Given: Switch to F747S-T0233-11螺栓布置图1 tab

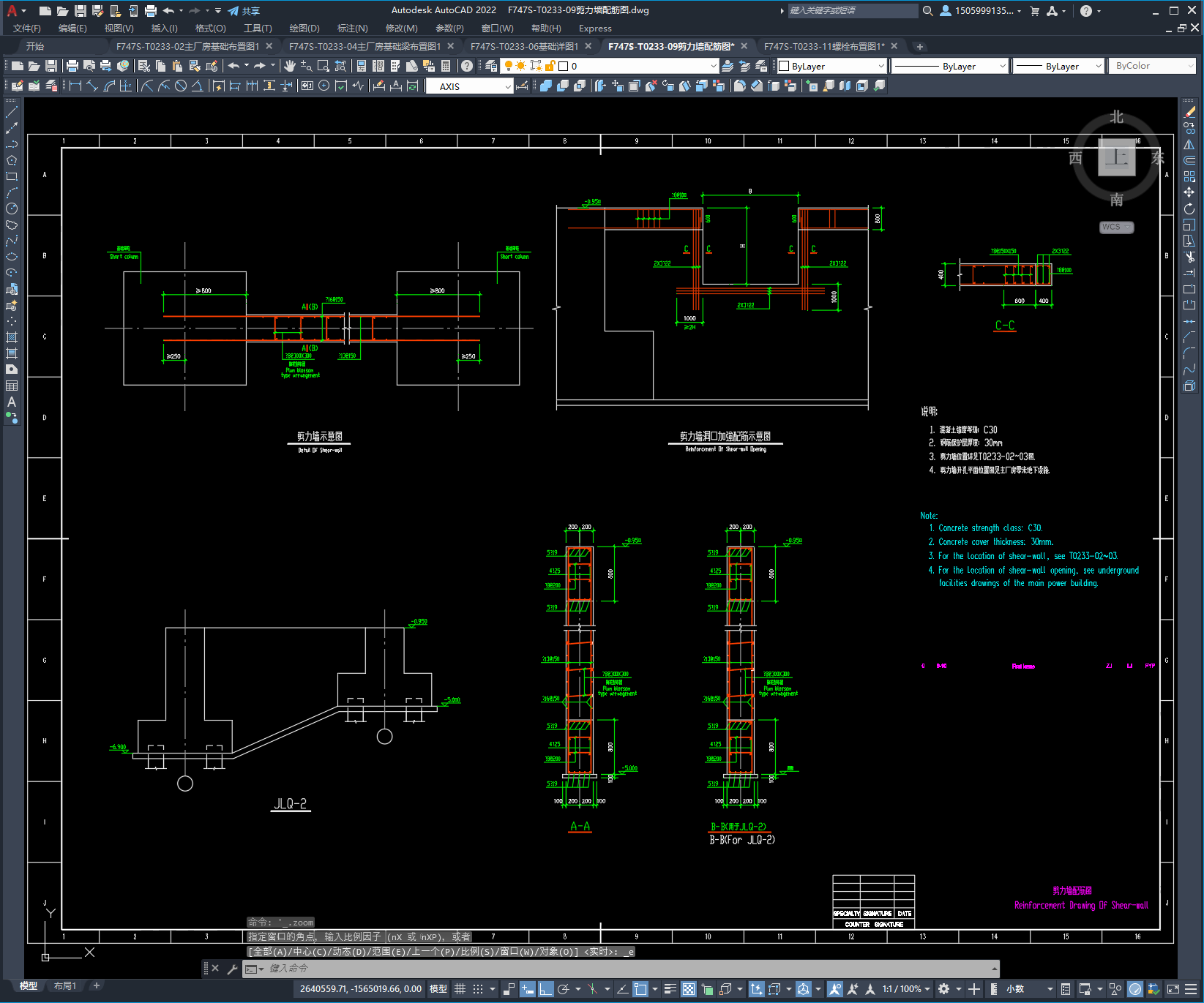Looking at the screenshot, I should click(x=824, y=46).
